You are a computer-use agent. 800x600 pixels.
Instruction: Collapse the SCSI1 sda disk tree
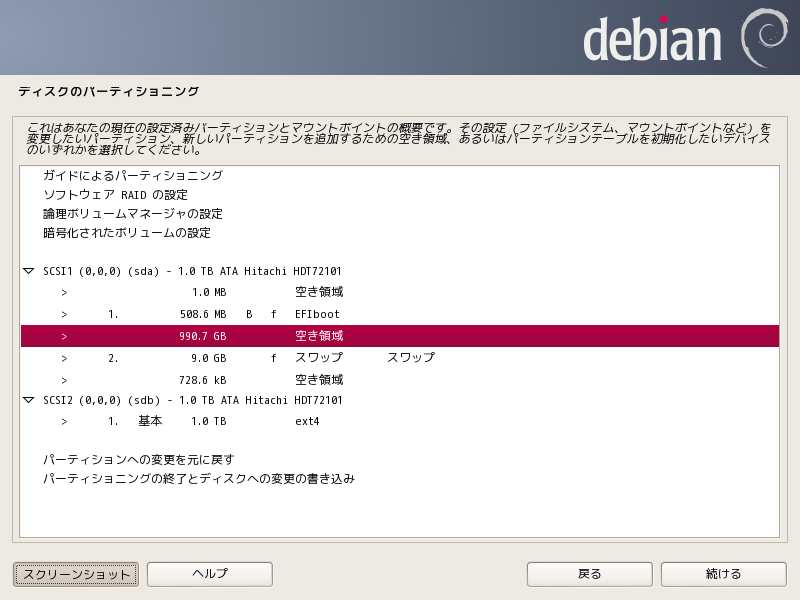coord(28,271)
